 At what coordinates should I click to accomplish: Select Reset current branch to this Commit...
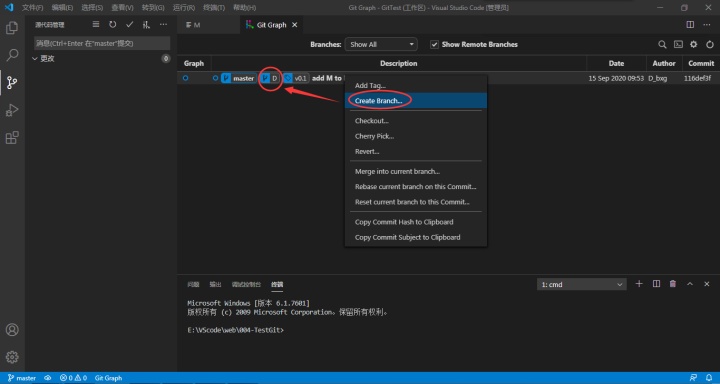[x=416, y=202]
